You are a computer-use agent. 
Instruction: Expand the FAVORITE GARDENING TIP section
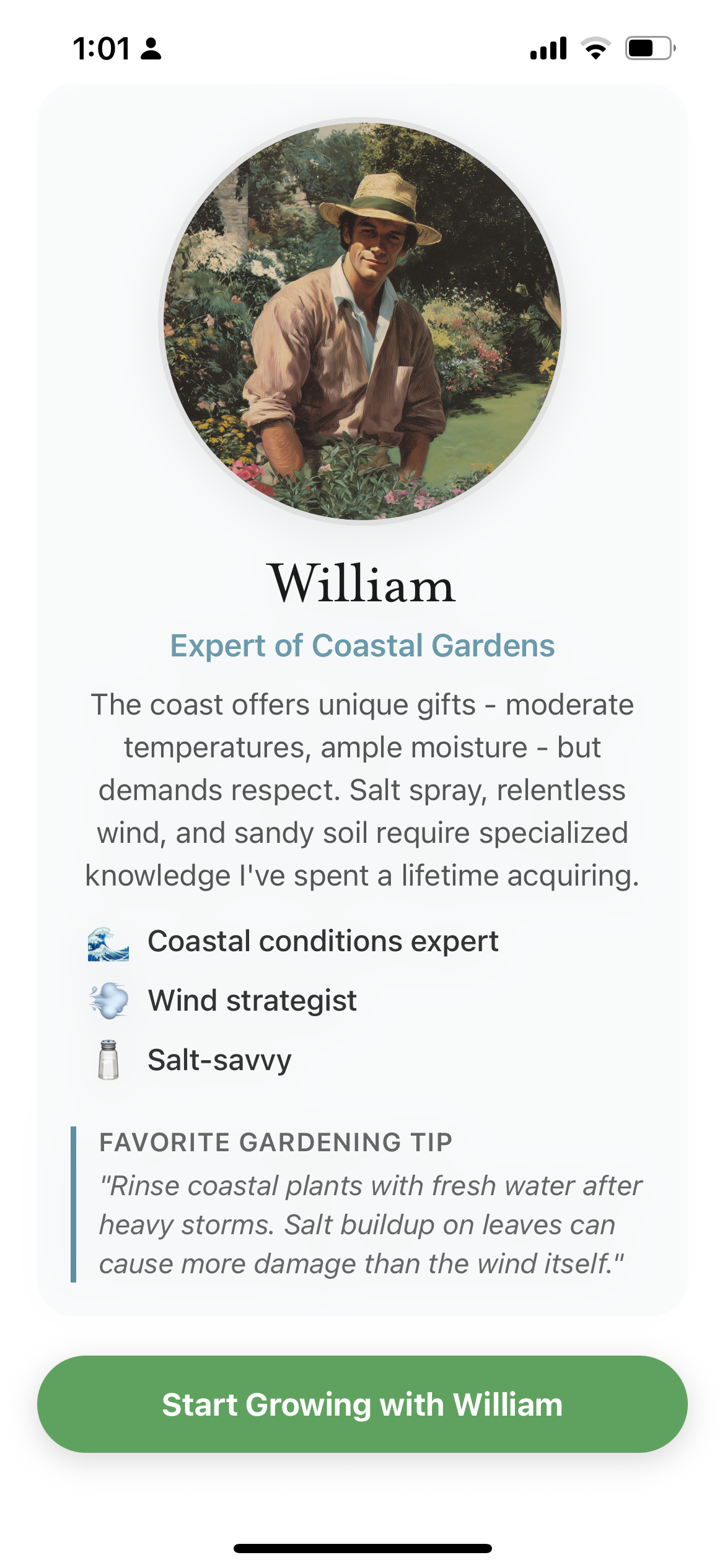point(277,1143)
